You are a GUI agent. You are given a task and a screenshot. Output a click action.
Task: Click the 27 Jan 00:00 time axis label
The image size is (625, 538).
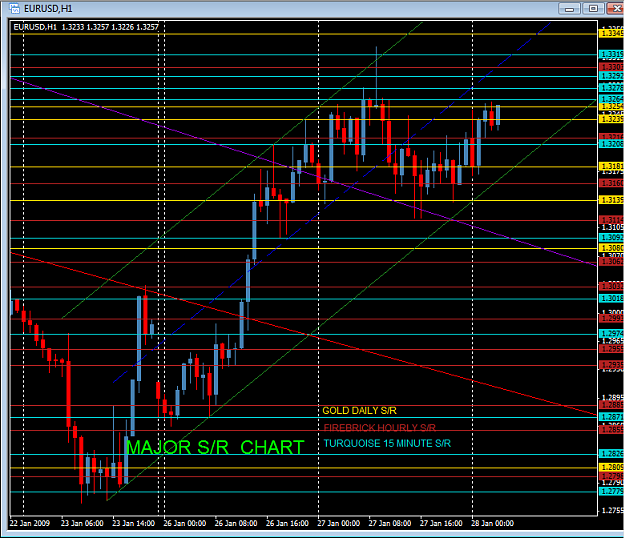(338, 523)
